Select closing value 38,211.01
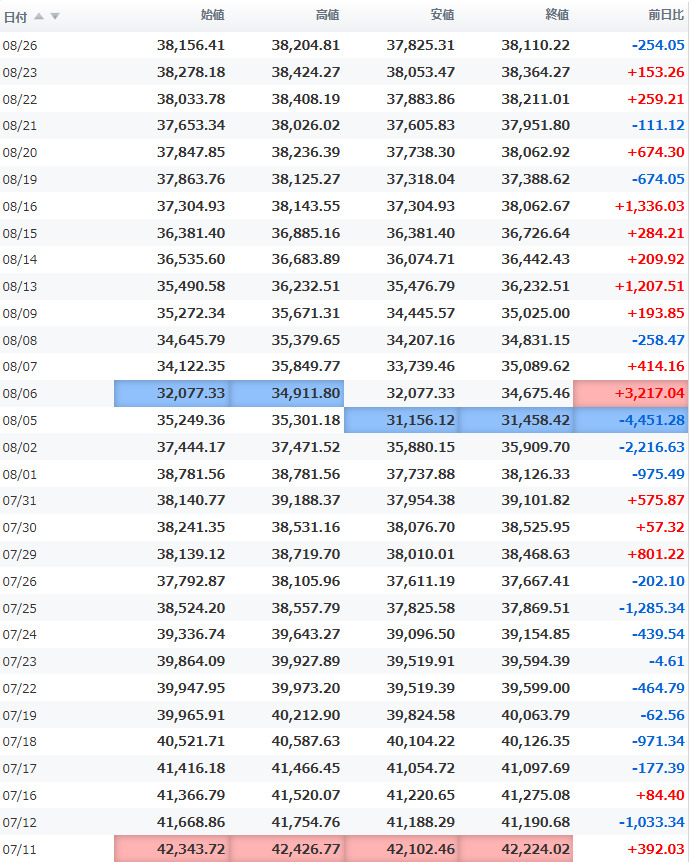The width and height of the screenshot is (689, 862). click(536, 99)
